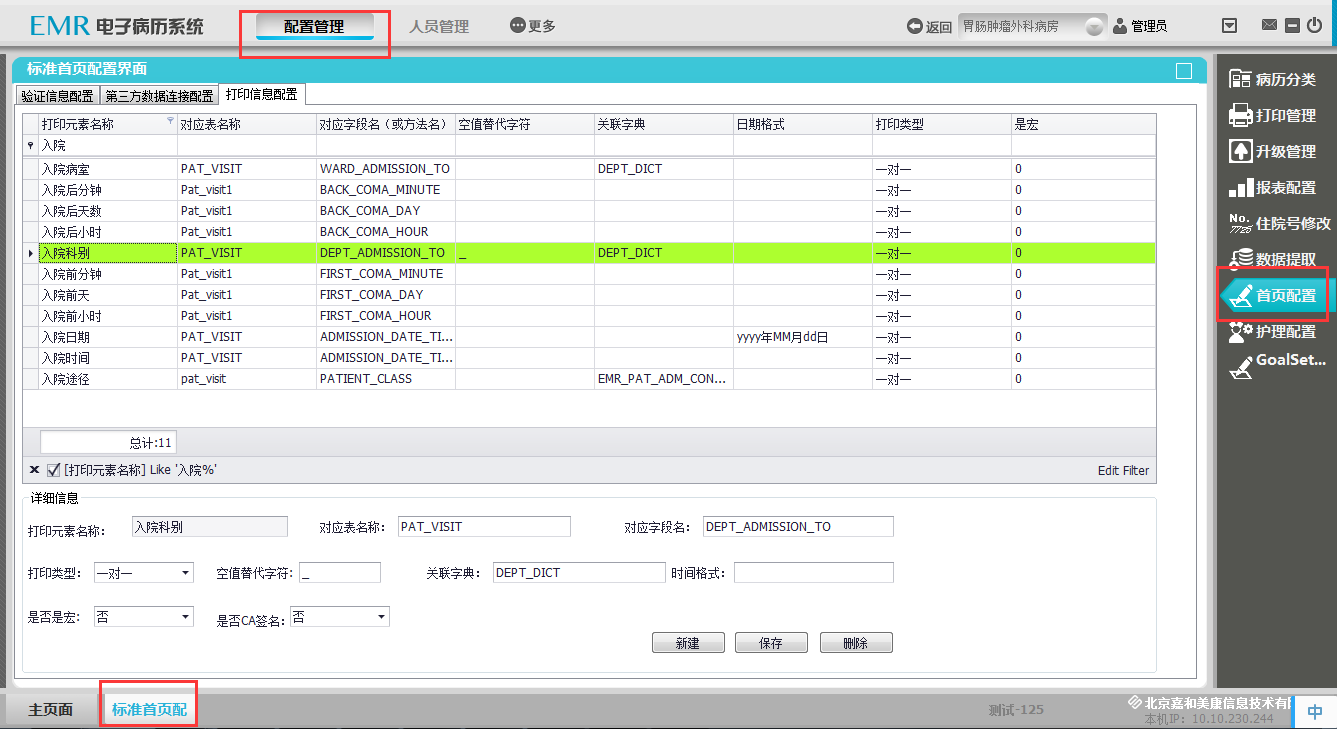Screen dimensions: 1337x729
Task: Click the power logout icon
Action: (x=1315, y=26)
